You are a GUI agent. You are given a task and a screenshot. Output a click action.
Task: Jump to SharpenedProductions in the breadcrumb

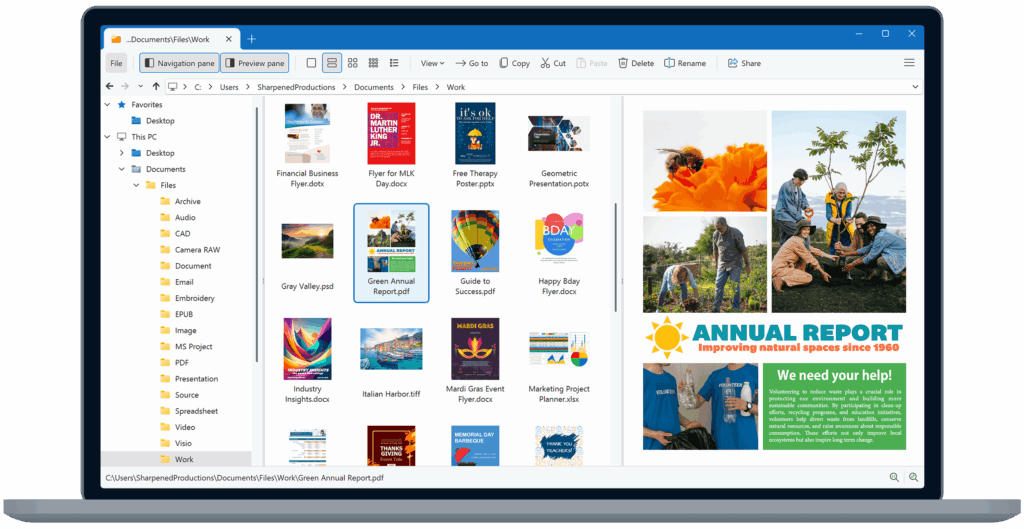coord(296,87)
